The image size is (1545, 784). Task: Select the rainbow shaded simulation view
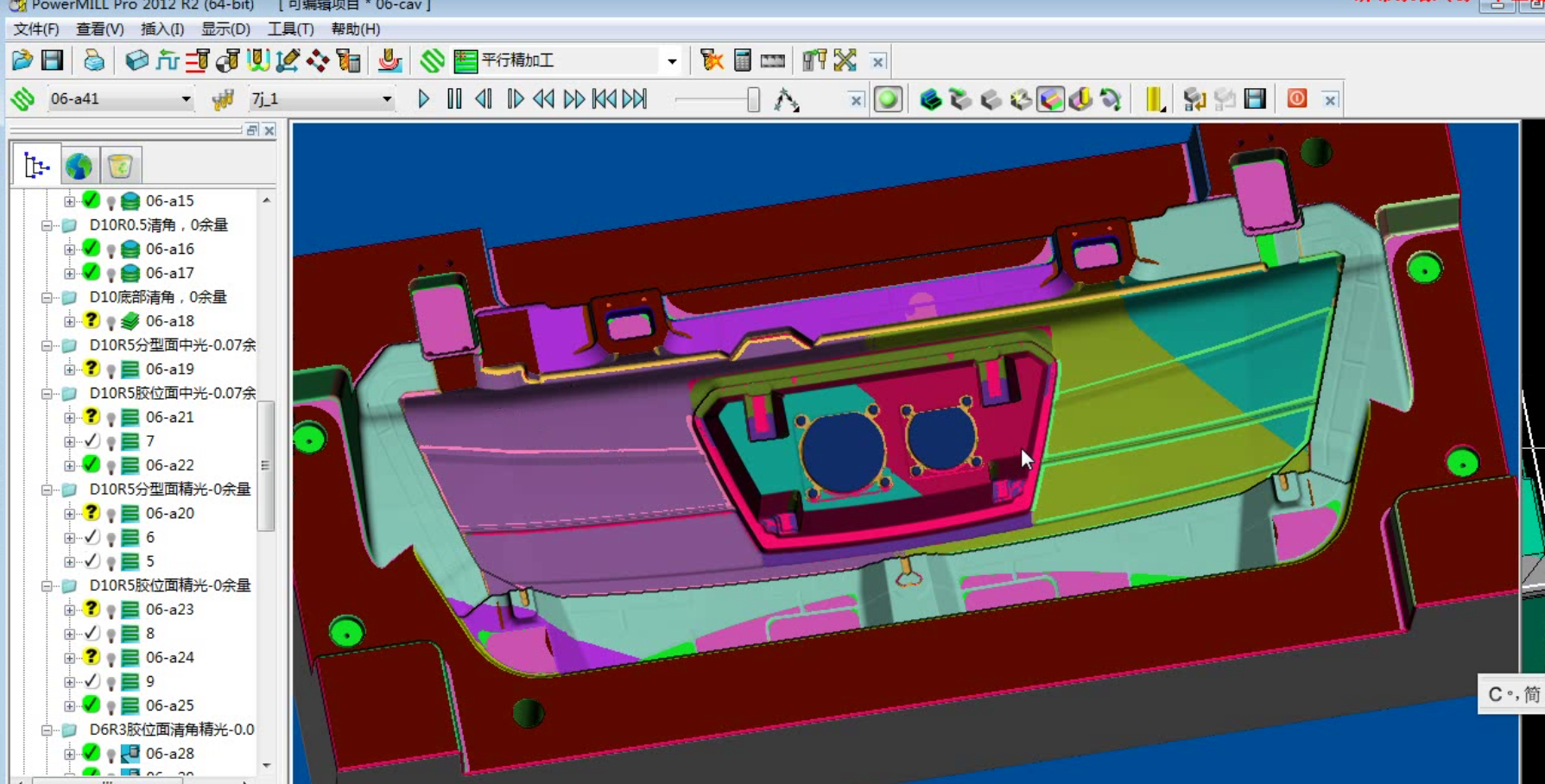pyautogui.click(x=1050, y=99)
